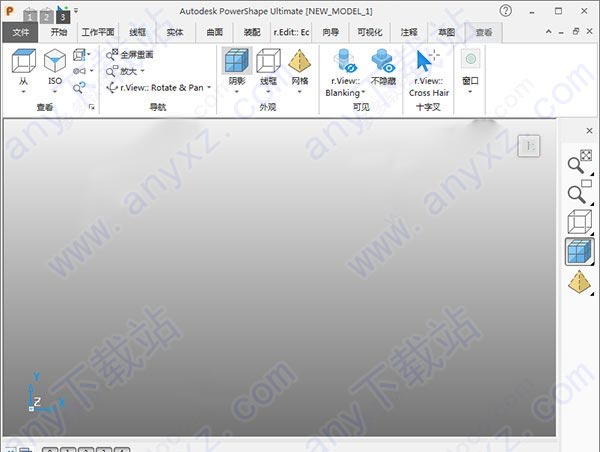Screen dimensions: 600x452
Task: Open the 实体 ribbon tab
Action: point(175,32)
